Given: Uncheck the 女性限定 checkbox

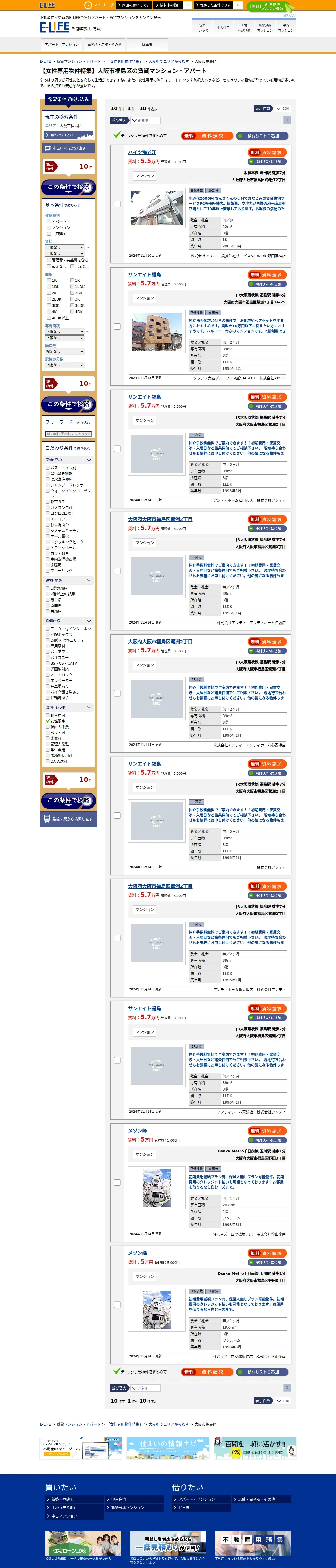Looking at the screenshot, I should tap(48, 721).
